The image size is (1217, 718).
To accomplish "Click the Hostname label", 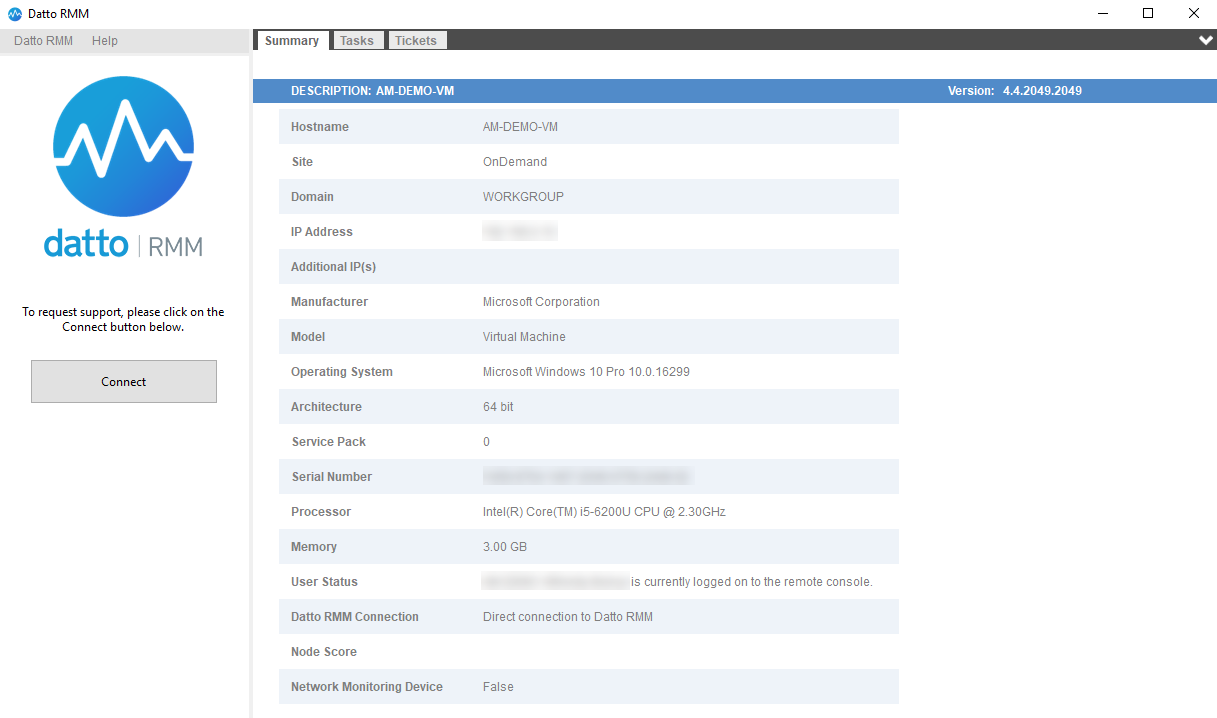I will point(320,127).
